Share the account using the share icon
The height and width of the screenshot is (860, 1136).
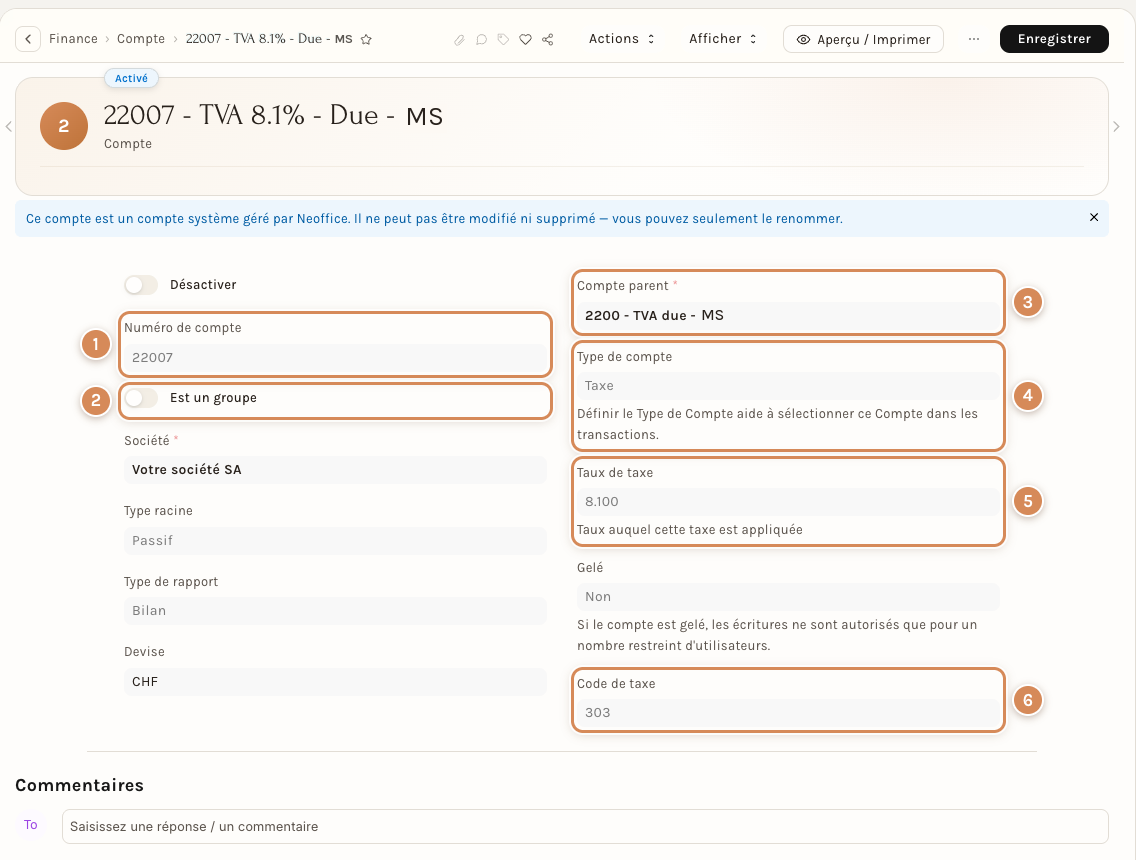point(548,40)
